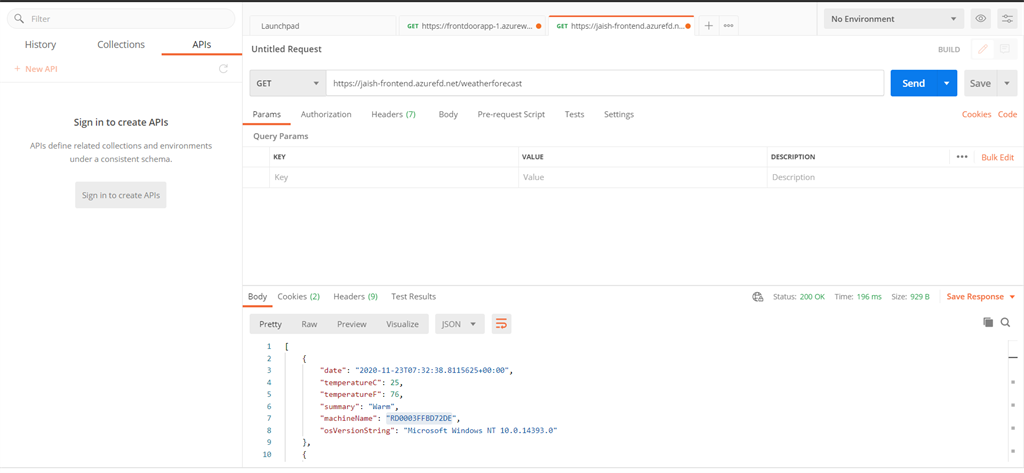
Task: Click the Status: 200 OK text
Action: click(799, 297)
